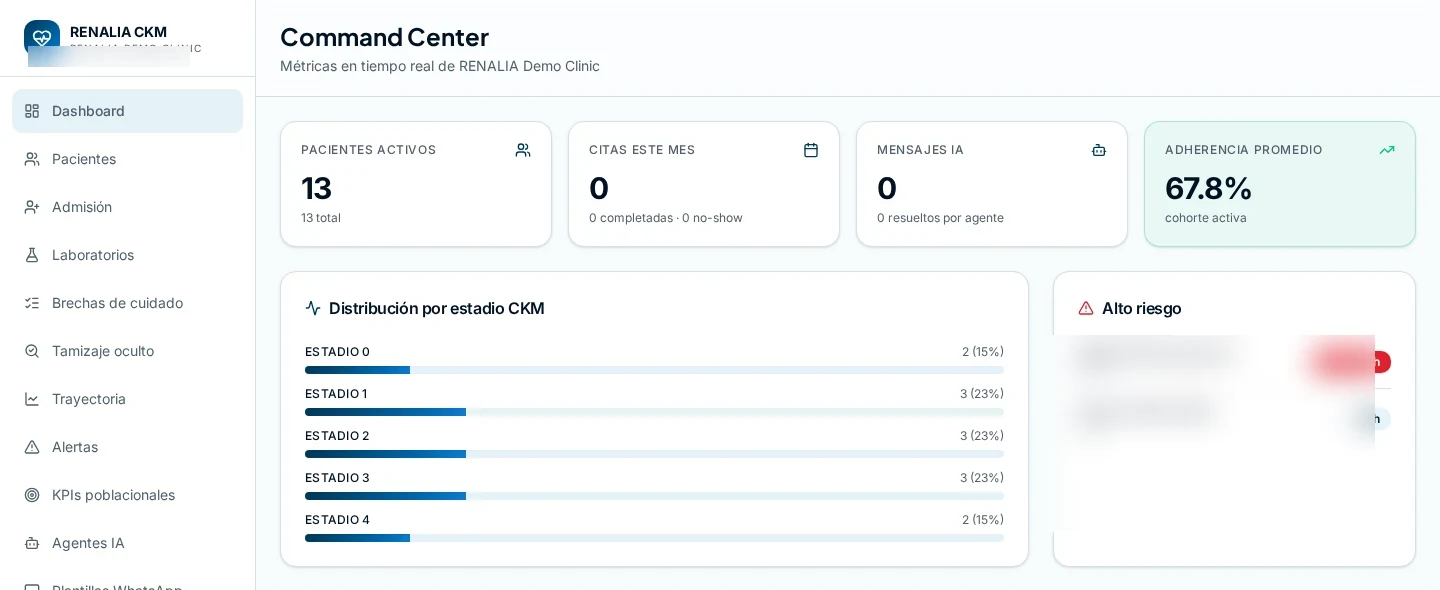The height and width of the screenshot is (590, 1440).
Task: Open the Alertas page
Action: tap(127, 447)
